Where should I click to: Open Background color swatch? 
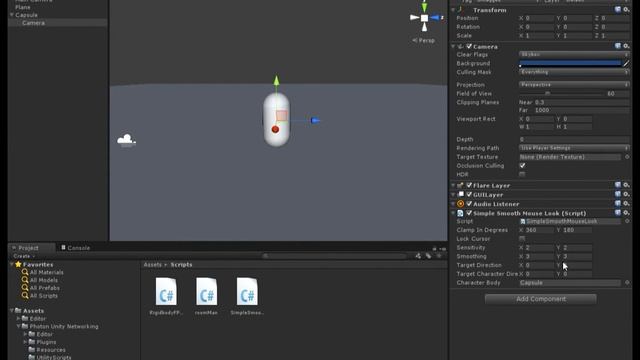(x=570, y=63)
